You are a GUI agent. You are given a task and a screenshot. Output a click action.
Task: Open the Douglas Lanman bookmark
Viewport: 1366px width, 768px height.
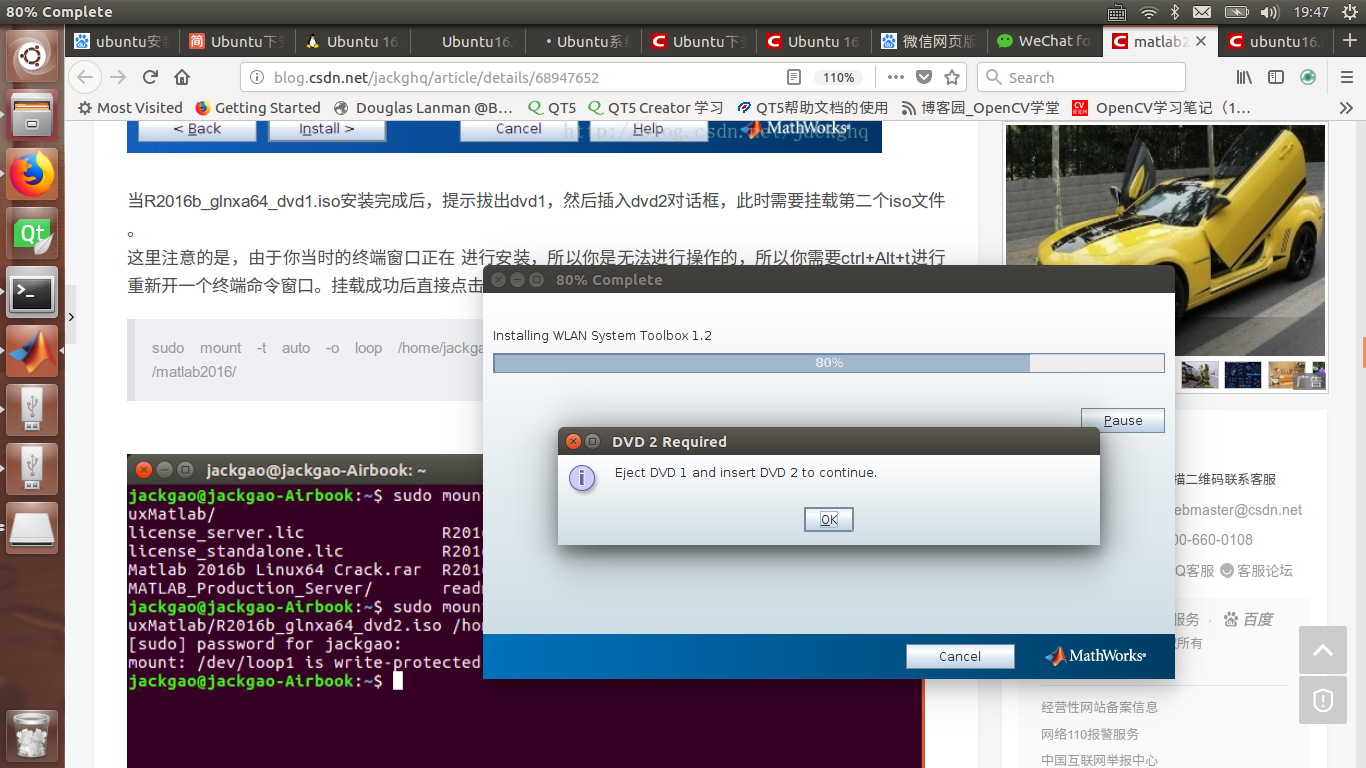423,108
